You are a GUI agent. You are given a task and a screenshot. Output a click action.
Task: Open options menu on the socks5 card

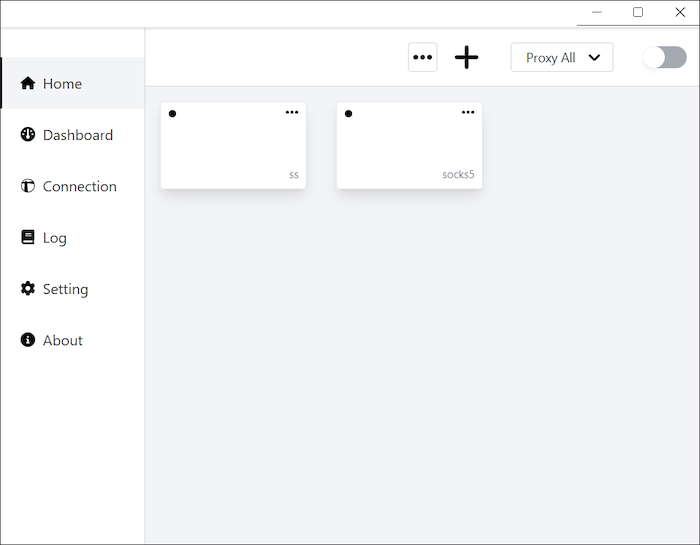coord(468,112)
